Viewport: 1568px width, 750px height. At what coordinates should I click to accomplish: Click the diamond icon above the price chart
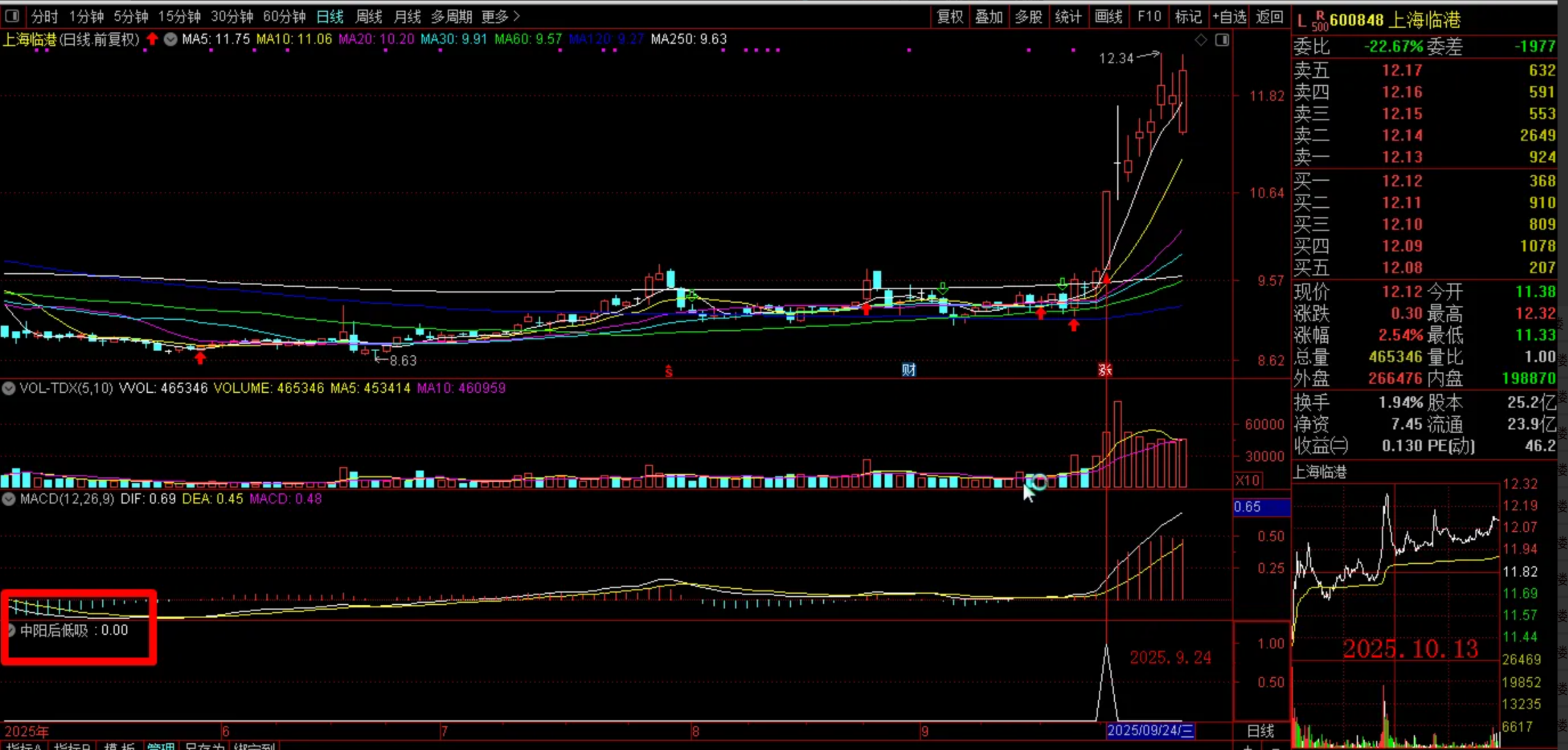[x=1200, y=40]
